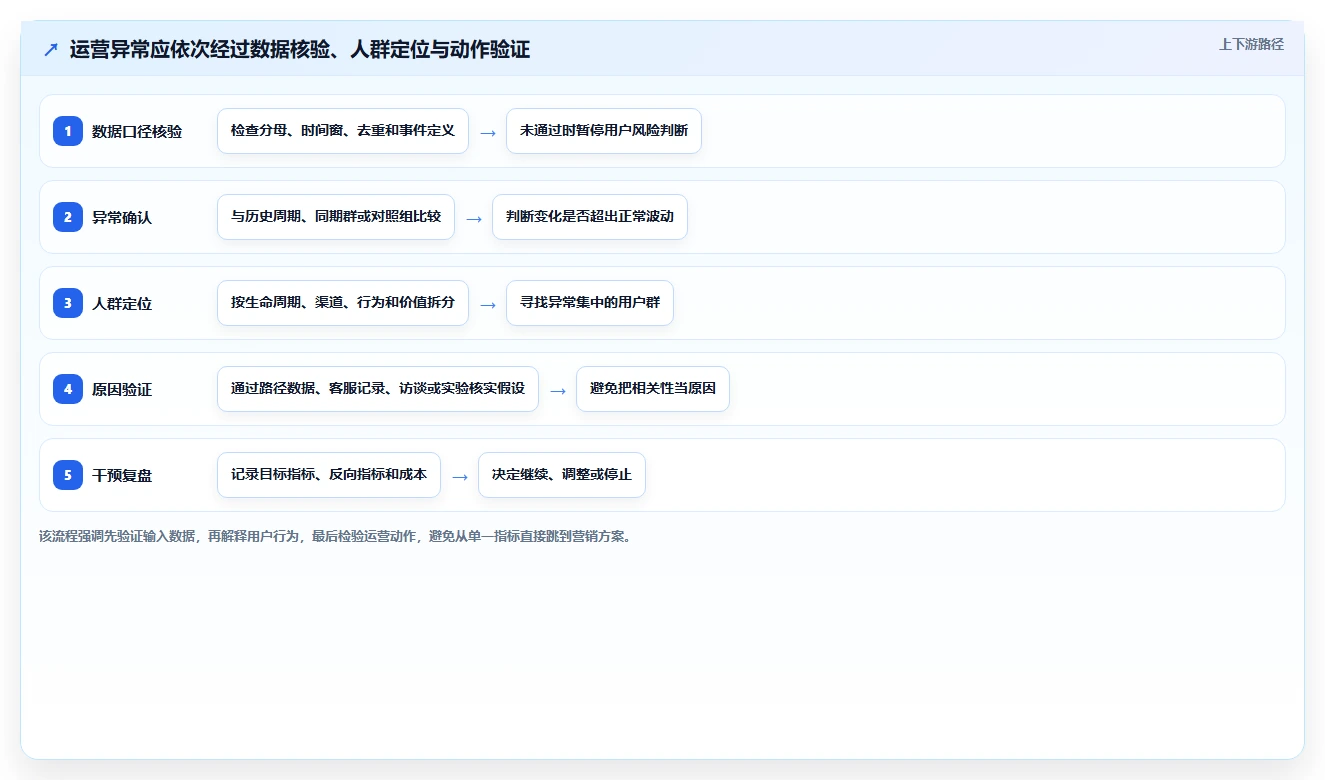The height and width of the screenshot is (780, 1325).
Task: Click step number 2 badge
Action: coord(68,217)
